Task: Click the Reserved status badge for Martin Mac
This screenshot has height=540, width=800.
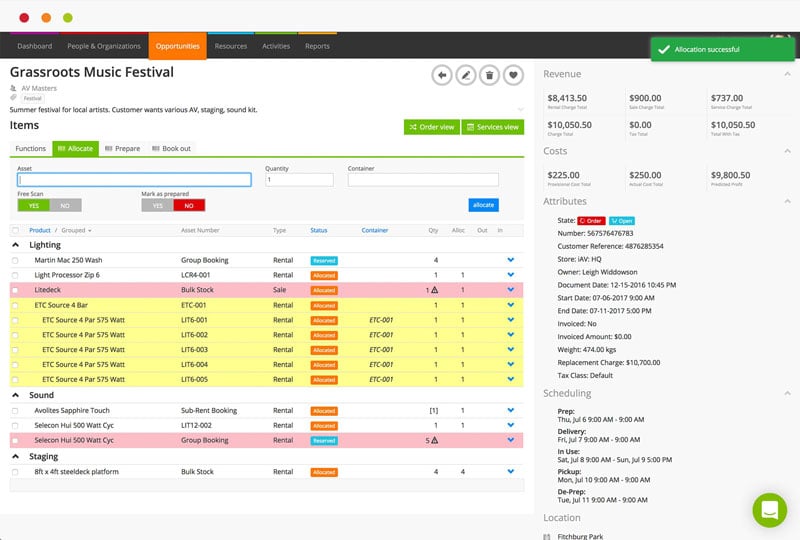Action: 324,260
